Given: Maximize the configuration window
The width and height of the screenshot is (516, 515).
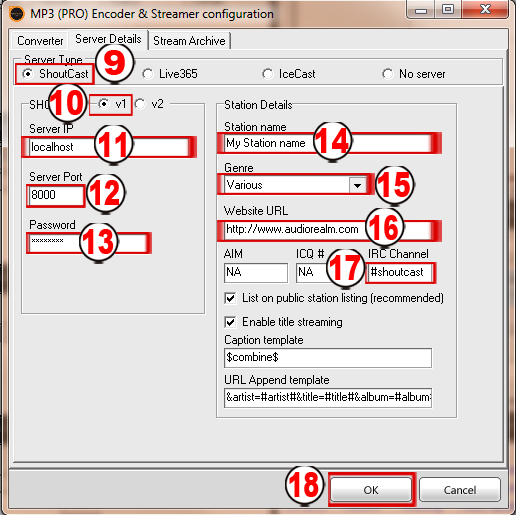Looking at the screenshot, I should (x=448, y=10).
